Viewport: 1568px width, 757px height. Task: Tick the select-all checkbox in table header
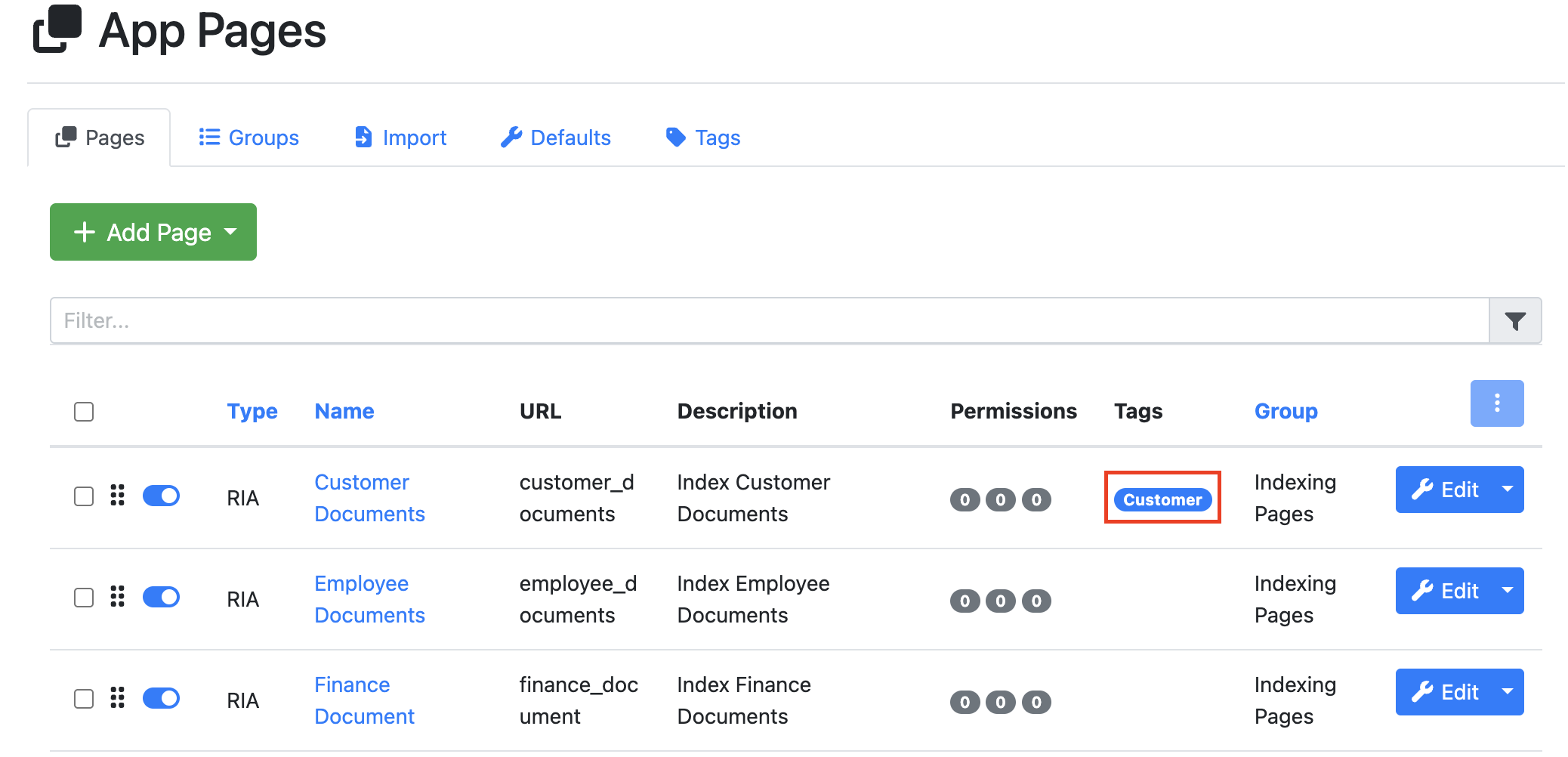point(84,412)
